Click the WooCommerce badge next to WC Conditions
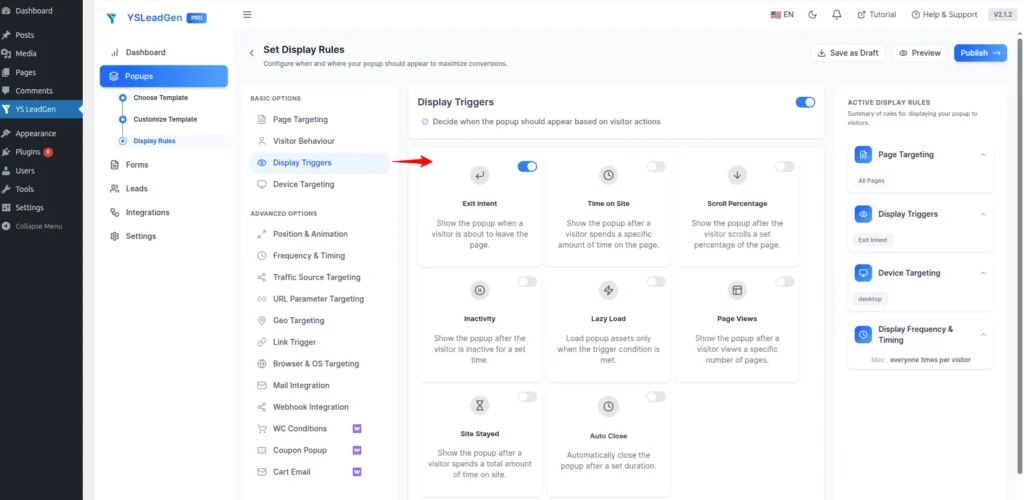 [x=357, y=429]
